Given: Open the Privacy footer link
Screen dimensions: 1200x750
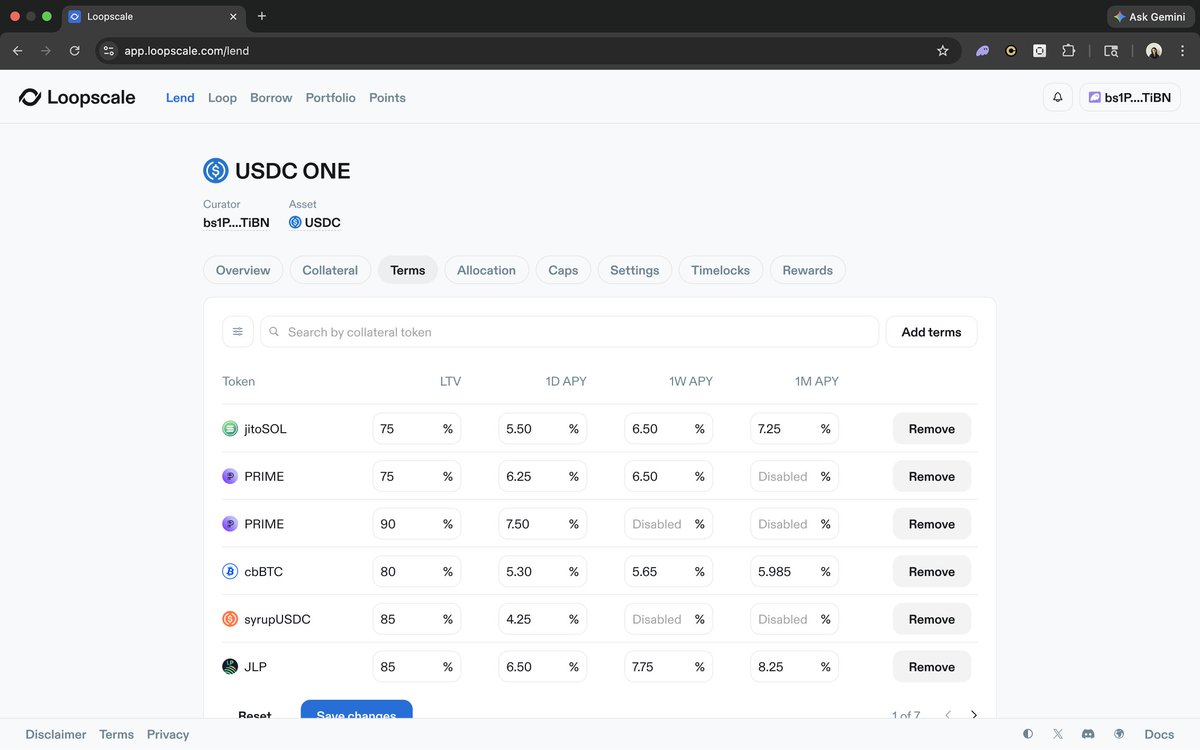Looking at the screenshot, I should coord(168,734).
